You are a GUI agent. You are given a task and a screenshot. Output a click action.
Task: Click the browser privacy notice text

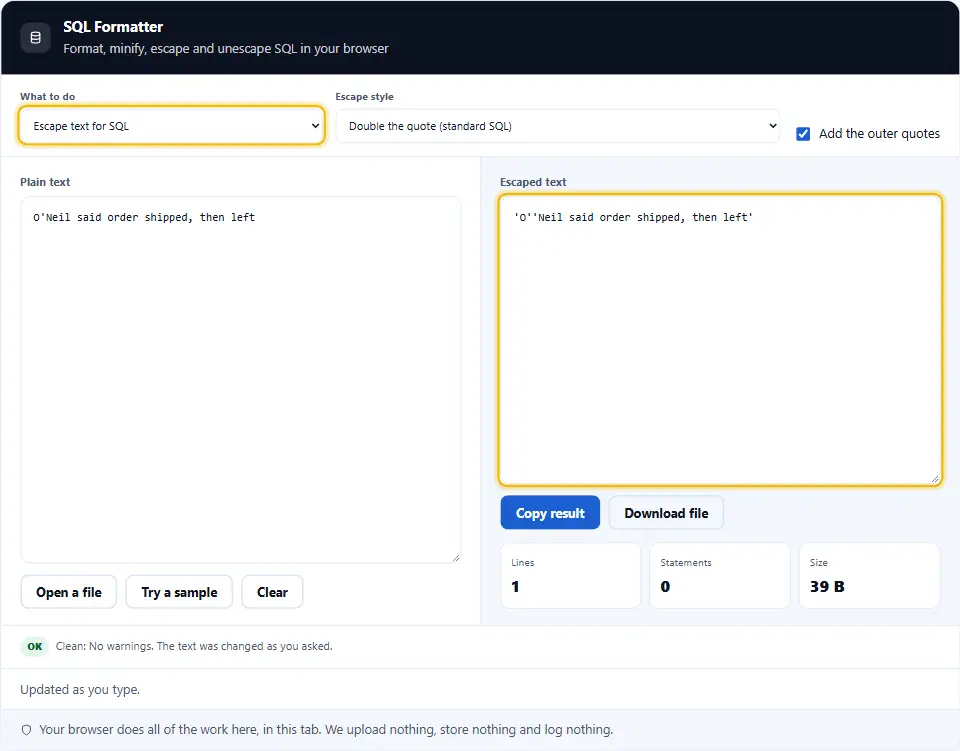[326, 730]
